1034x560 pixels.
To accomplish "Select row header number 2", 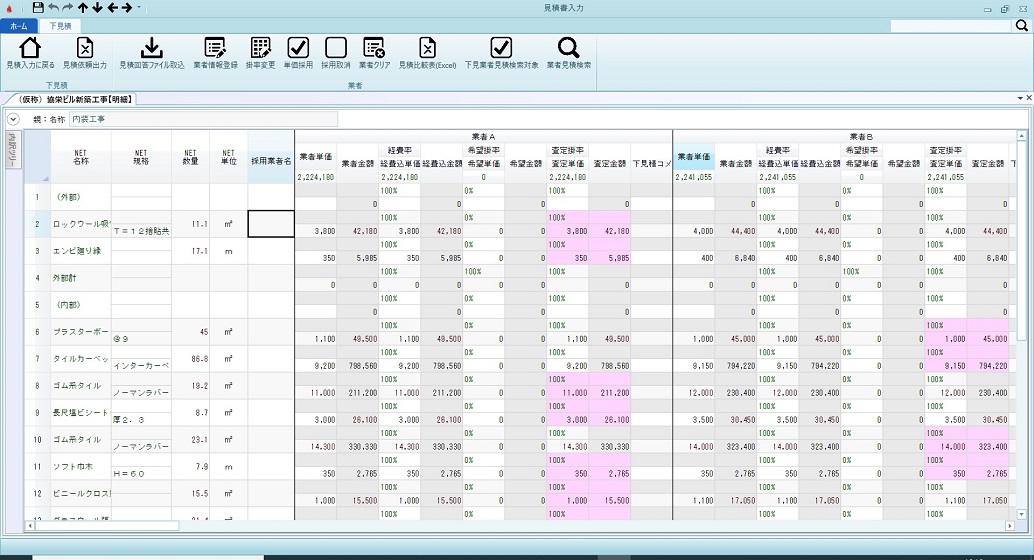I will tap(38, 224).
